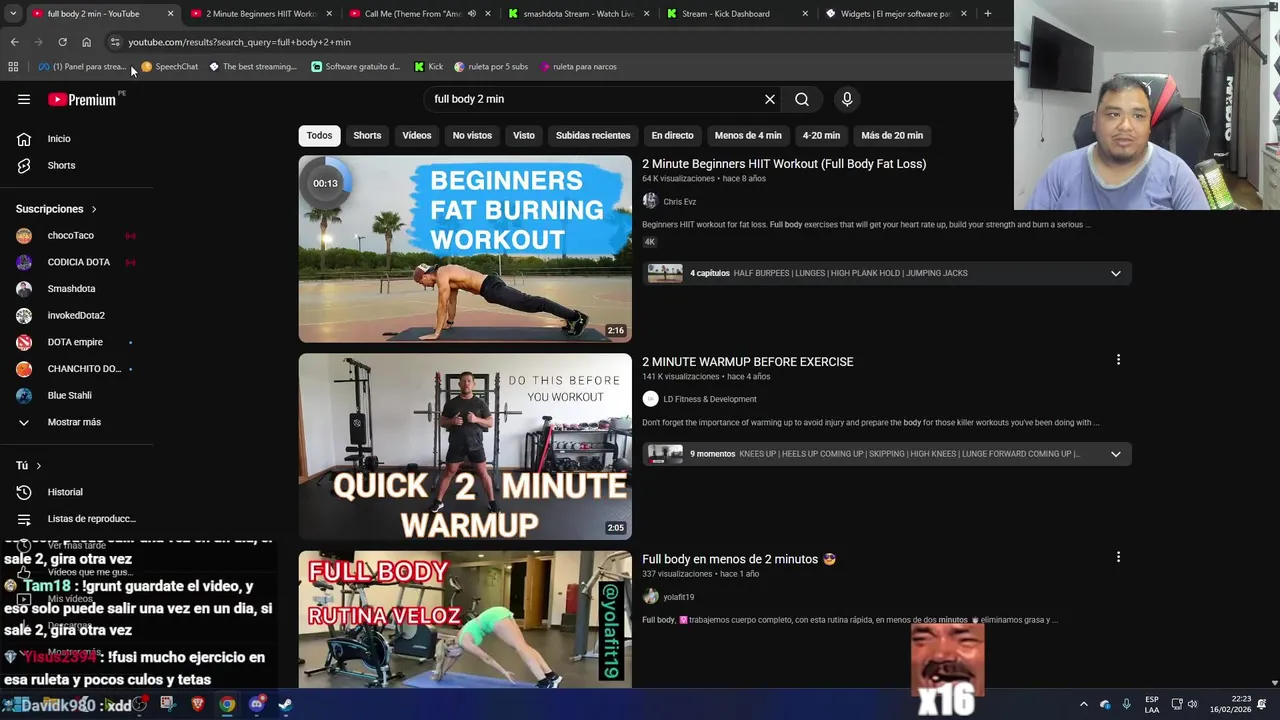Expand subscriptions with Mostrar más
The width and height of the screenshot is (1280, 720).
(76, 422)
